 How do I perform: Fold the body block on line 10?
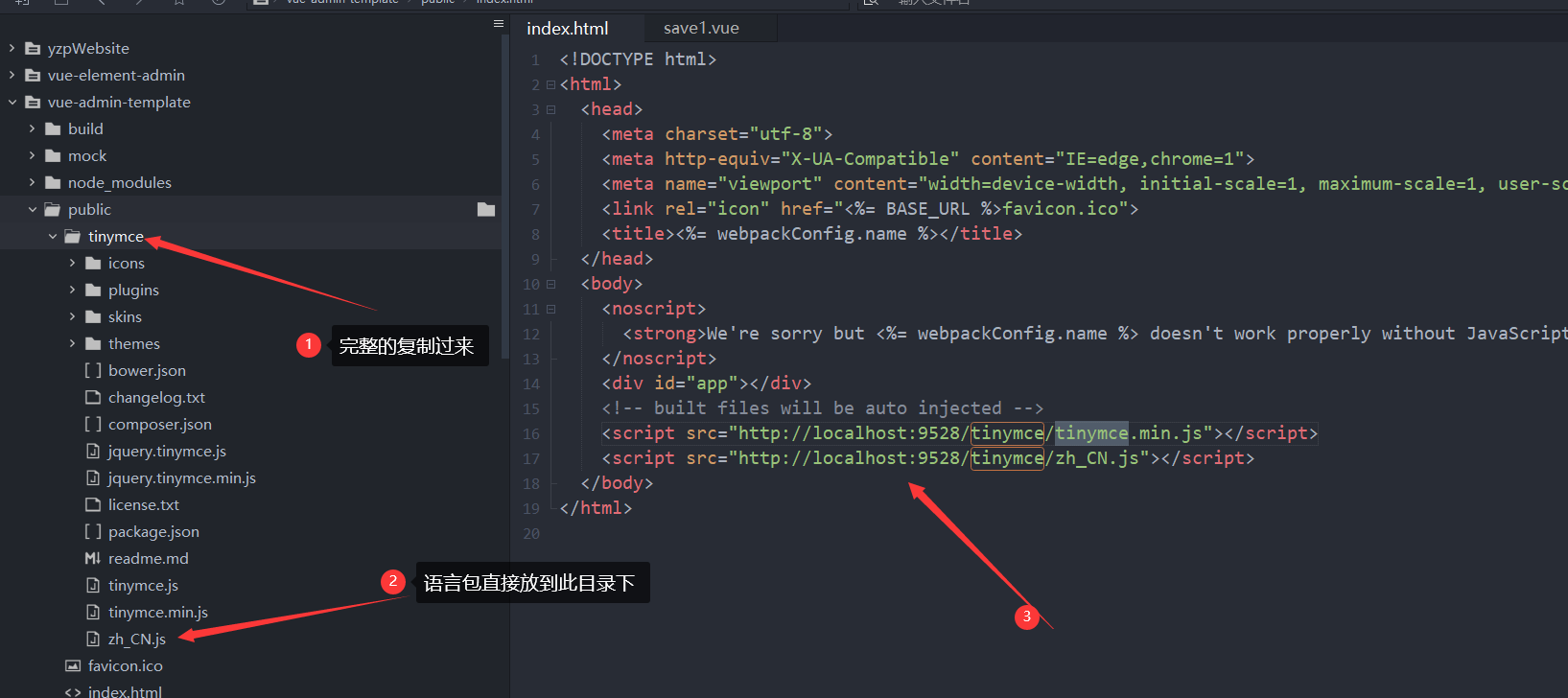pos(550,284)
